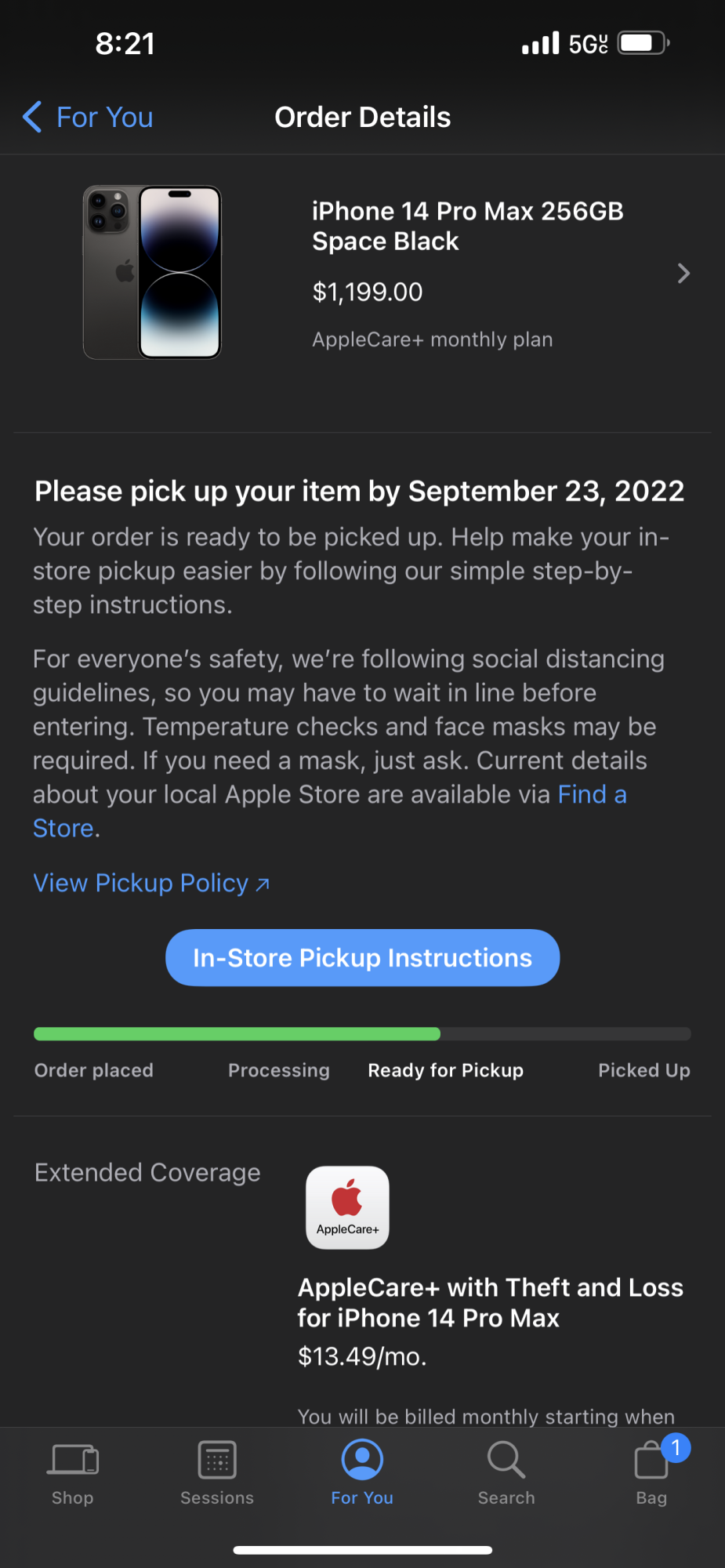The image size is (725, 1568).
Task: Open the View Pickup Policy link
Action: [x=151, y=884]
